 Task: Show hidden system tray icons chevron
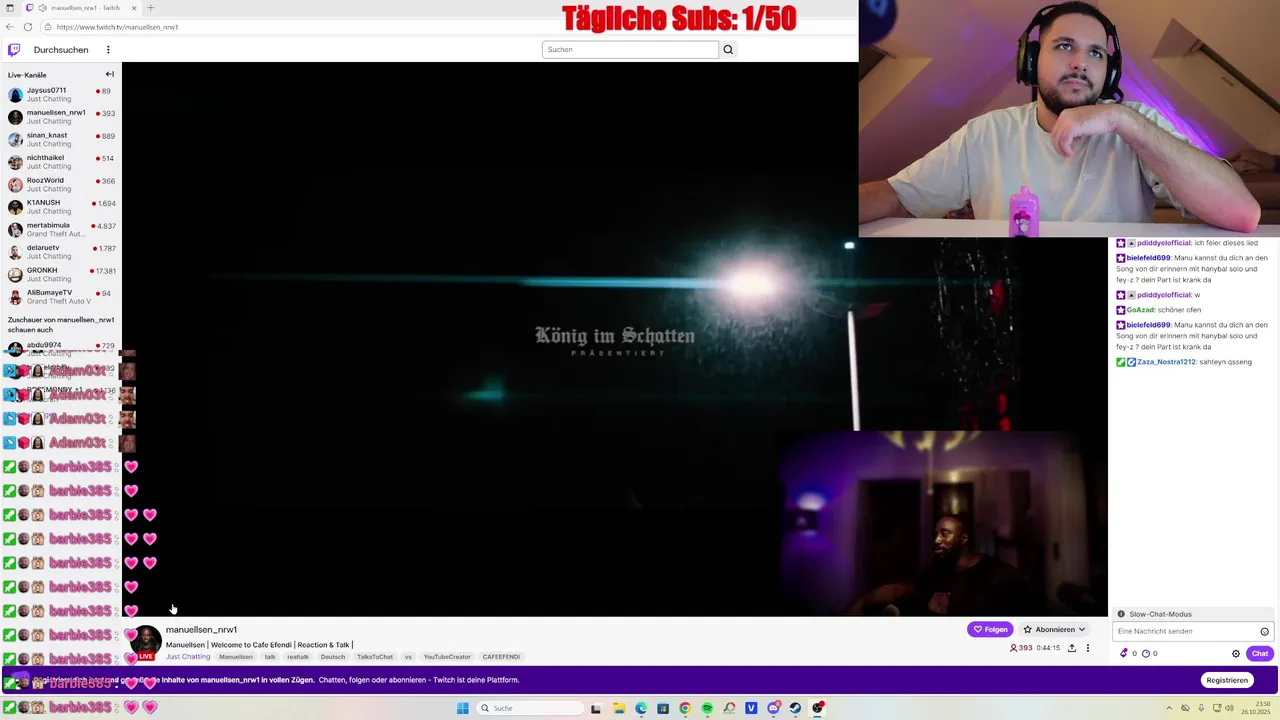(x=1169, y=708)
